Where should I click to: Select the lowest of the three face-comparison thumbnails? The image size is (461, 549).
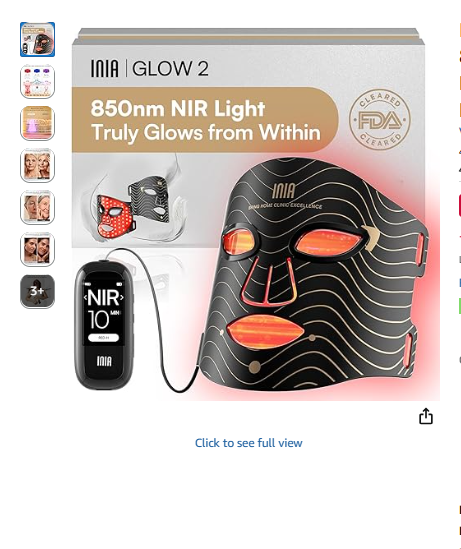37,250
